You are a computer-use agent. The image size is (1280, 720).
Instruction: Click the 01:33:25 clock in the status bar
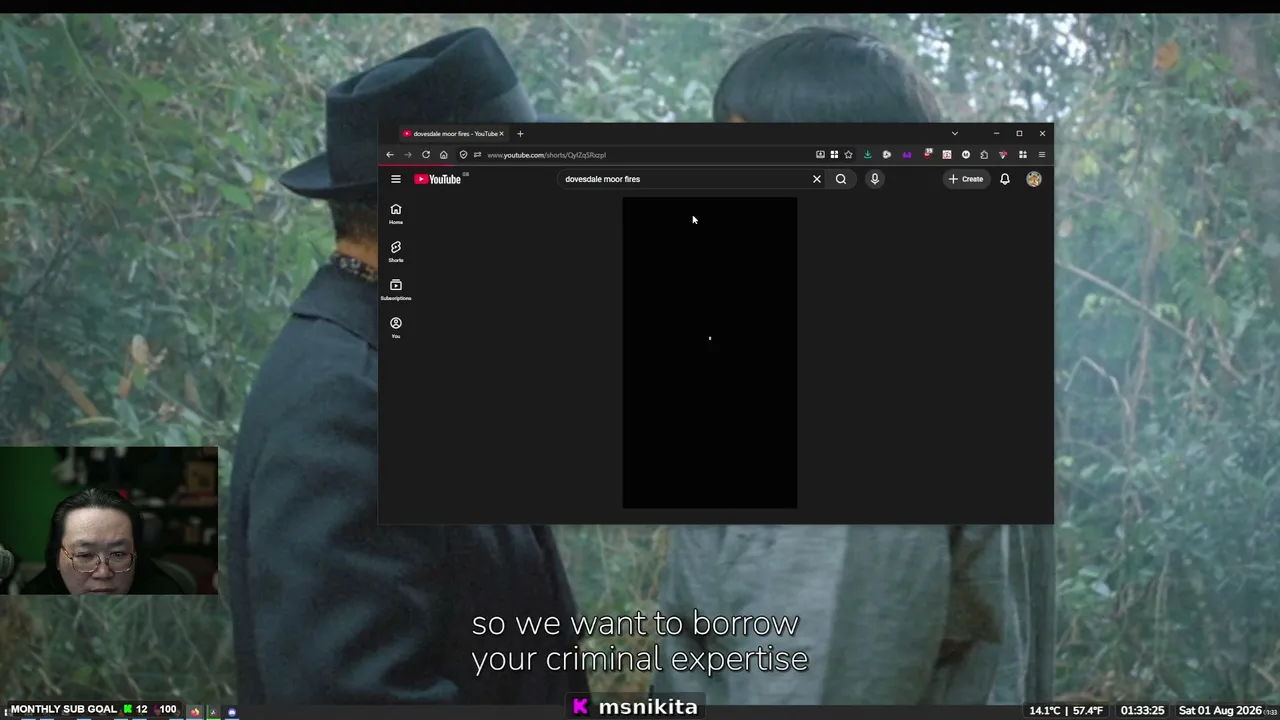(1142, 710)
